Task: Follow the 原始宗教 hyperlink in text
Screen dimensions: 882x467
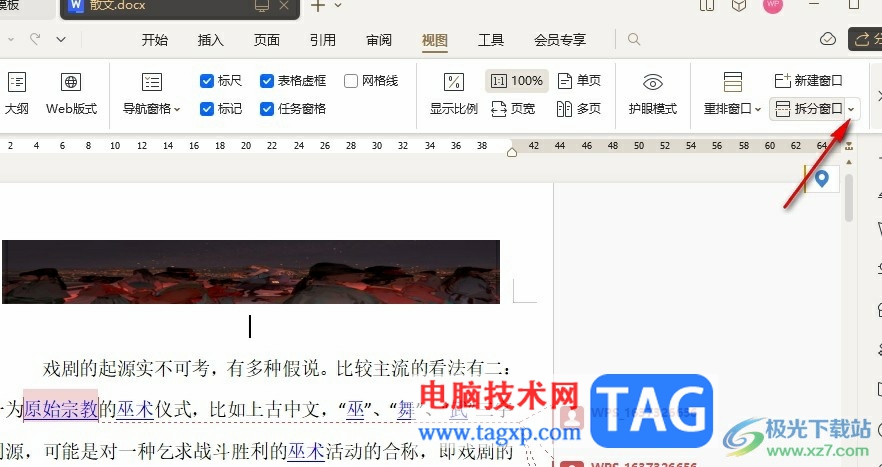Action: pyautogui.click(x=61, y=409)
